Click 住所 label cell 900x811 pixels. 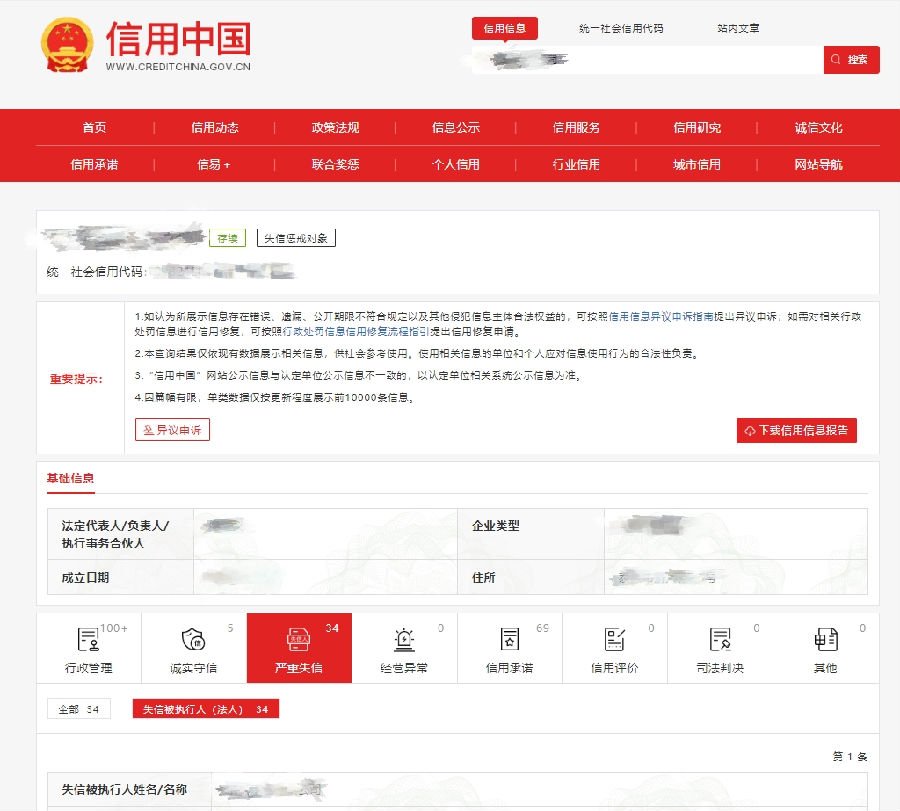coord(531,577)
